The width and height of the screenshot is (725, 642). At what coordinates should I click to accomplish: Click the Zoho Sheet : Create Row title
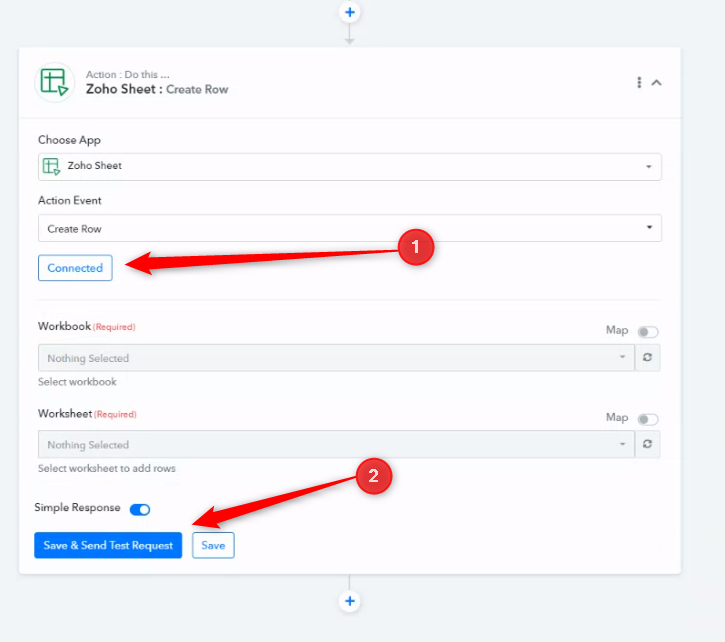coord(157,89)
